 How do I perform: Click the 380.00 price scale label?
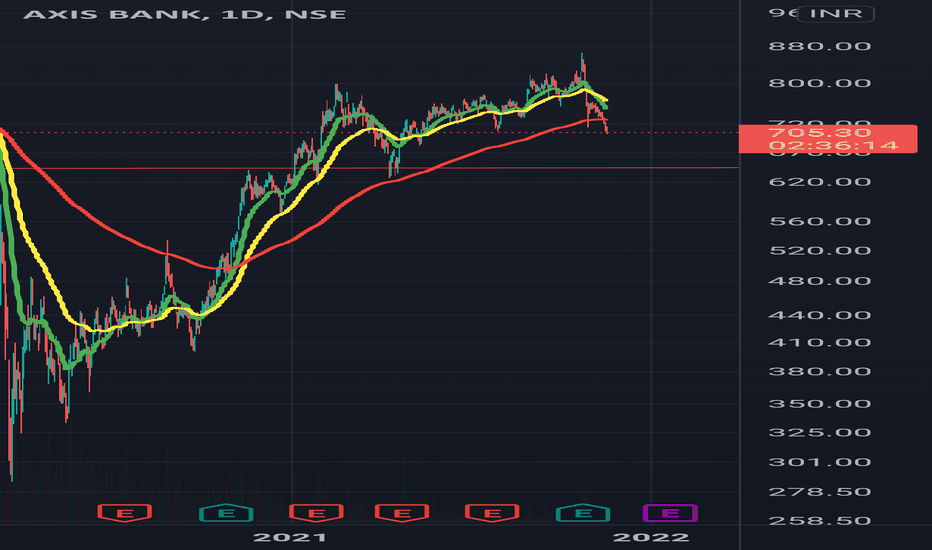click(820, 372)
